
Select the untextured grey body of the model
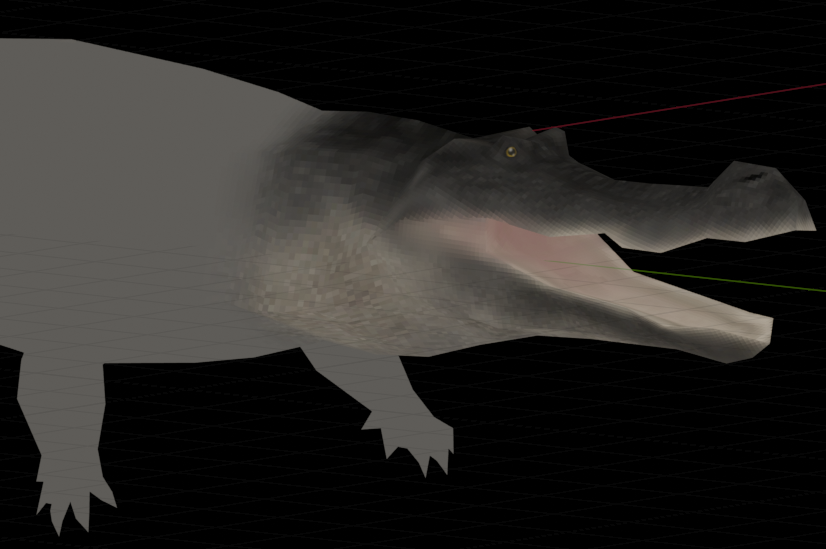[132, 200]
